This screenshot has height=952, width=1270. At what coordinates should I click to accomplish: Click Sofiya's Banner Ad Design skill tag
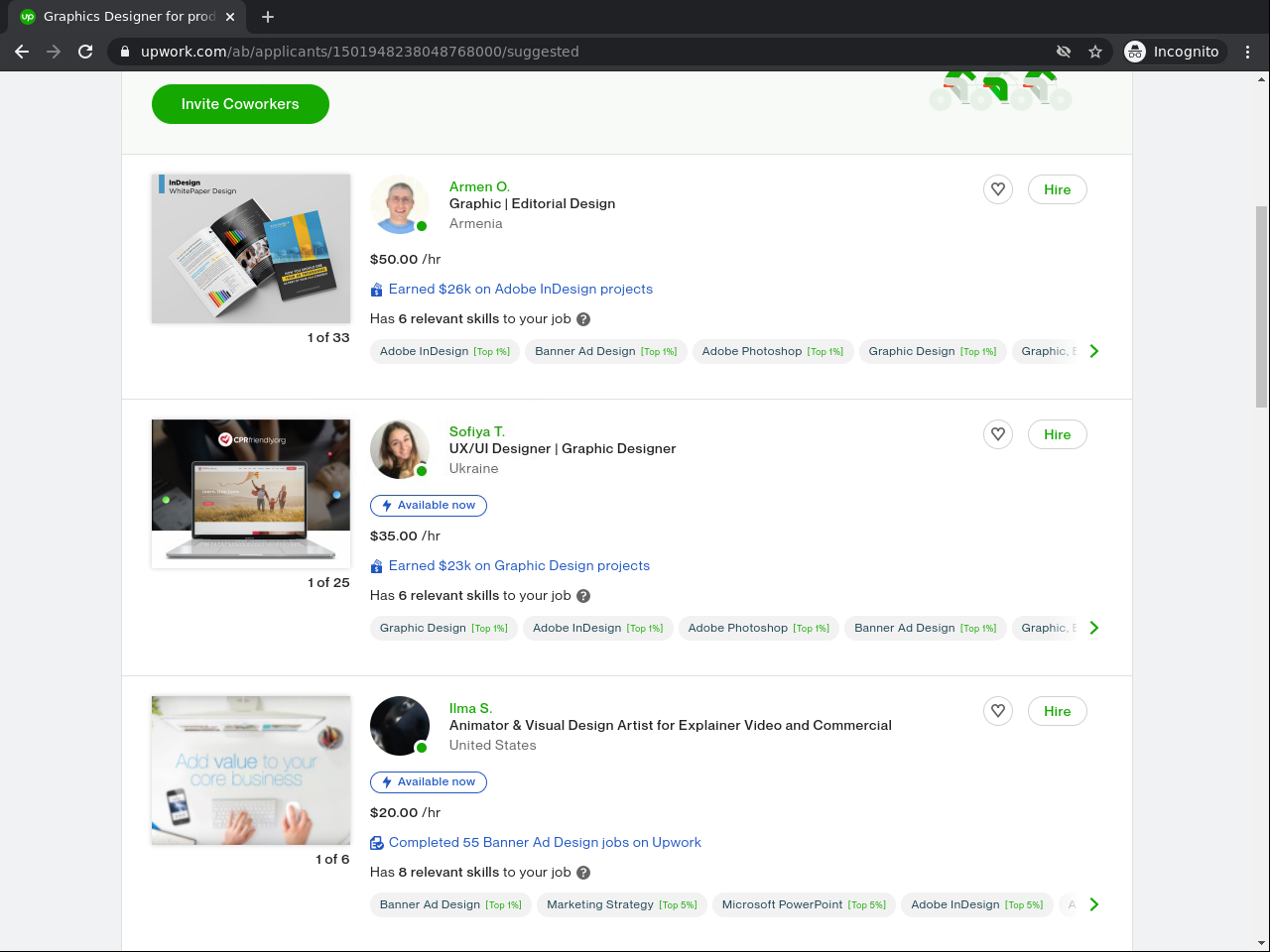point(926,628)
